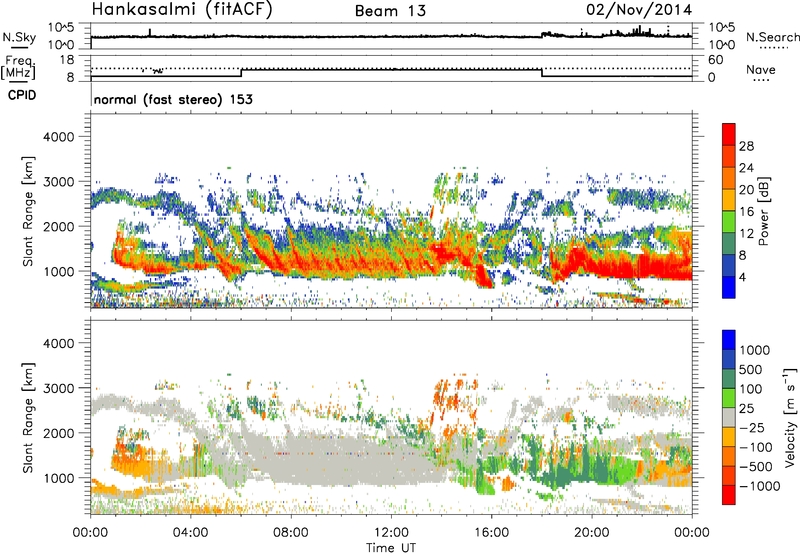Click the 'CPID' label
The image size is (800, 554).
point(22,95)
